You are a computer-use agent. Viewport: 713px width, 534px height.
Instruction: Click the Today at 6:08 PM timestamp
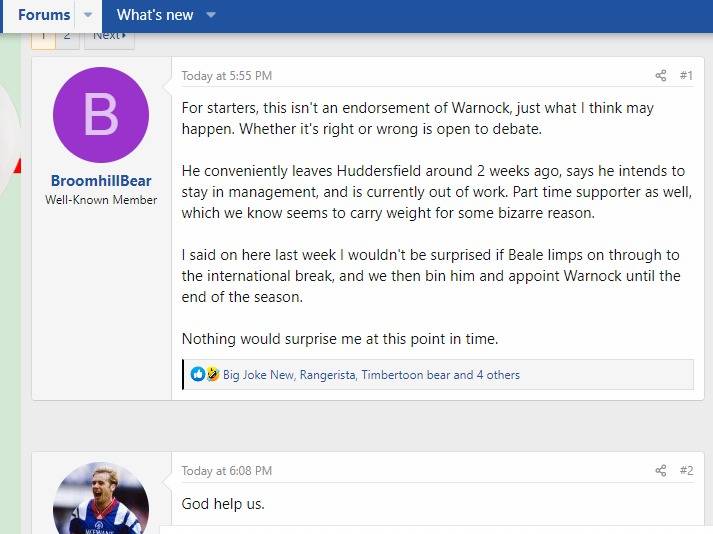click(226, 471)
